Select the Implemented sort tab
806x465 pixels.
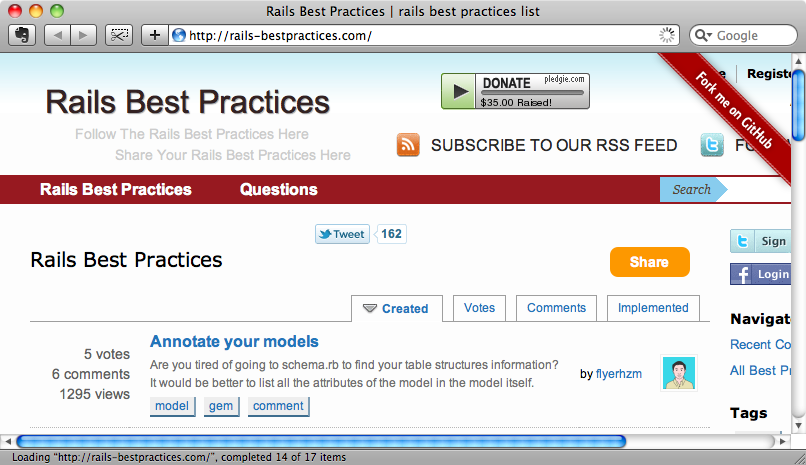(x=653, y=308)
